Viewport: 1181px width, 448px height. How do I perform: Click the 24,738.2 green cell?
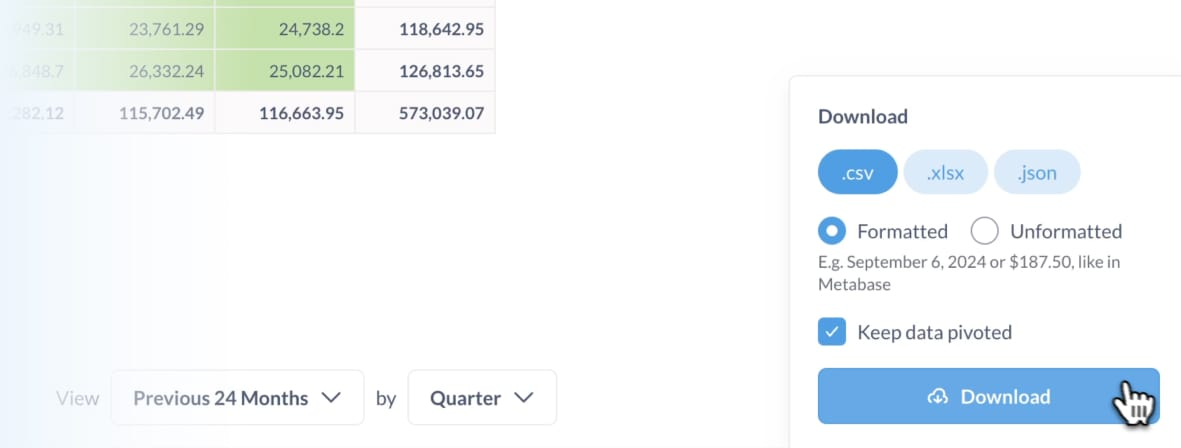(285, 29)
